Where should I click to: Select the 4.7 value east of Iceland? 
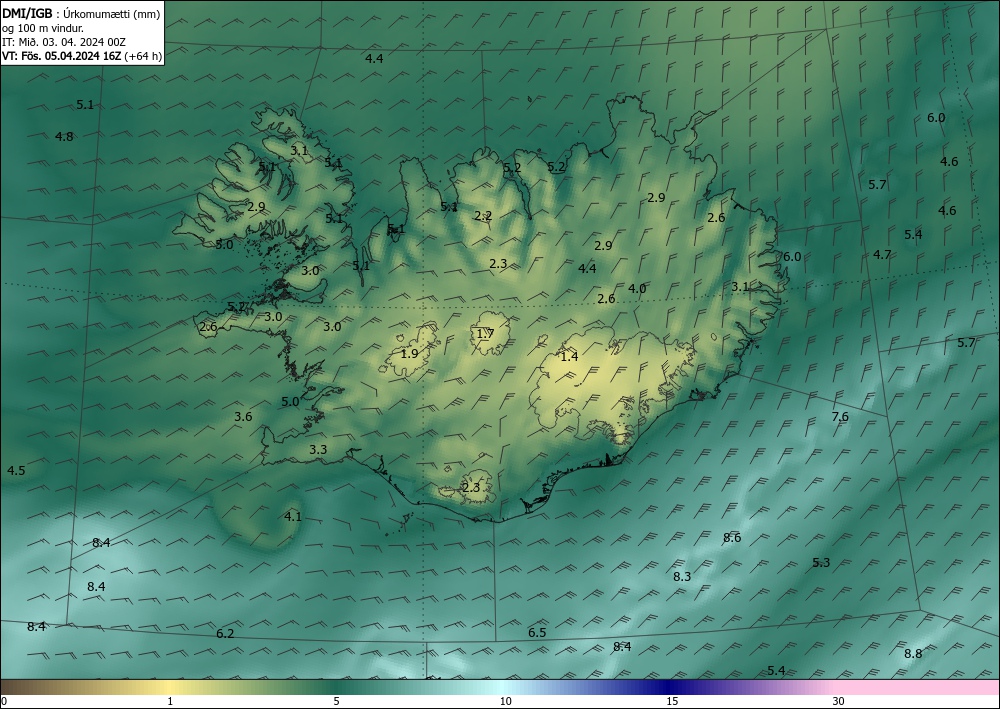click(882, 255)
